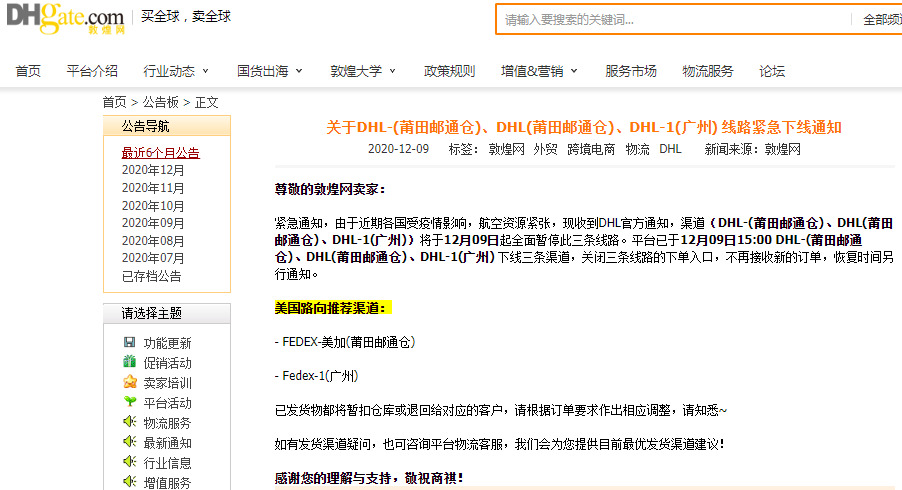This screenshot has width=902, height=490.
Task: Click 公告板 in the breadcrumb
Action: [x=160, y=102]
